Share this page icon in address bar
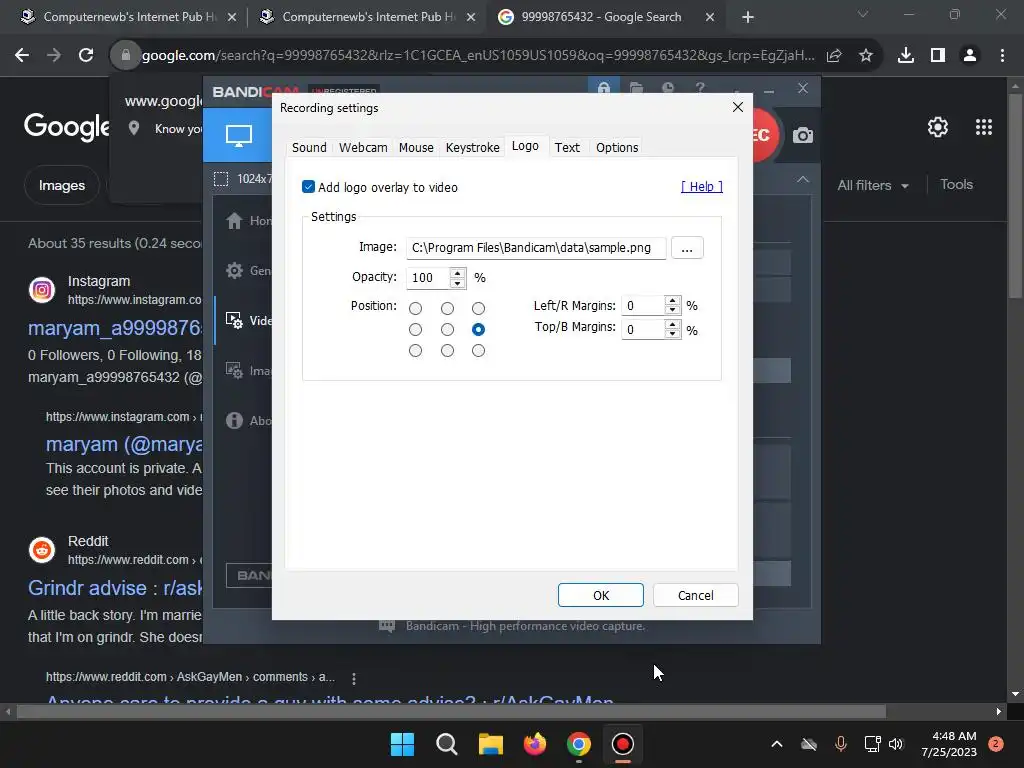Image resolution: width=1024 pixels, height=768 pixels. [834, 56]
